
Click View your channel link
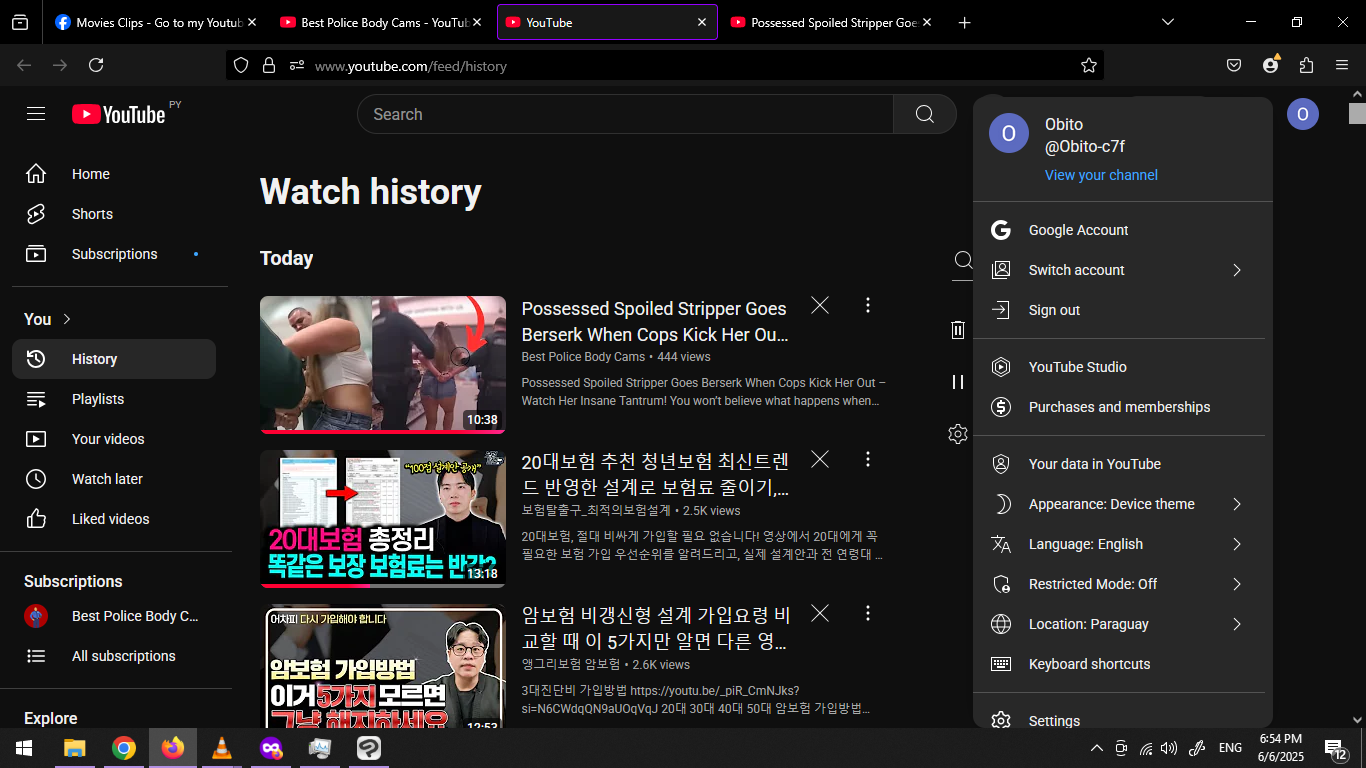coord(1101,175)
